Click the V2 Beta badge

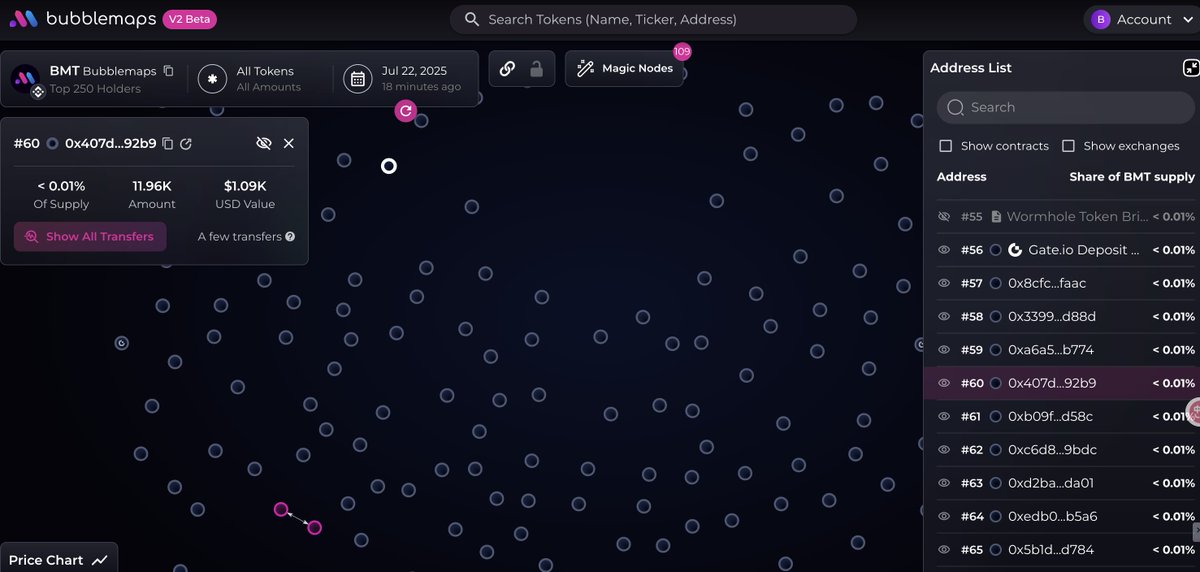coord(190,19)
